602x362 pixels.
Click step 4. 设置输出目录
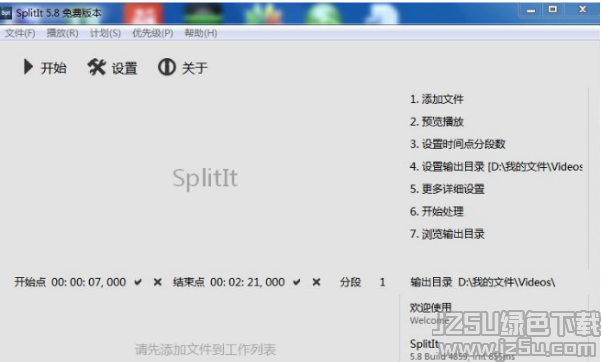(496, 167)
